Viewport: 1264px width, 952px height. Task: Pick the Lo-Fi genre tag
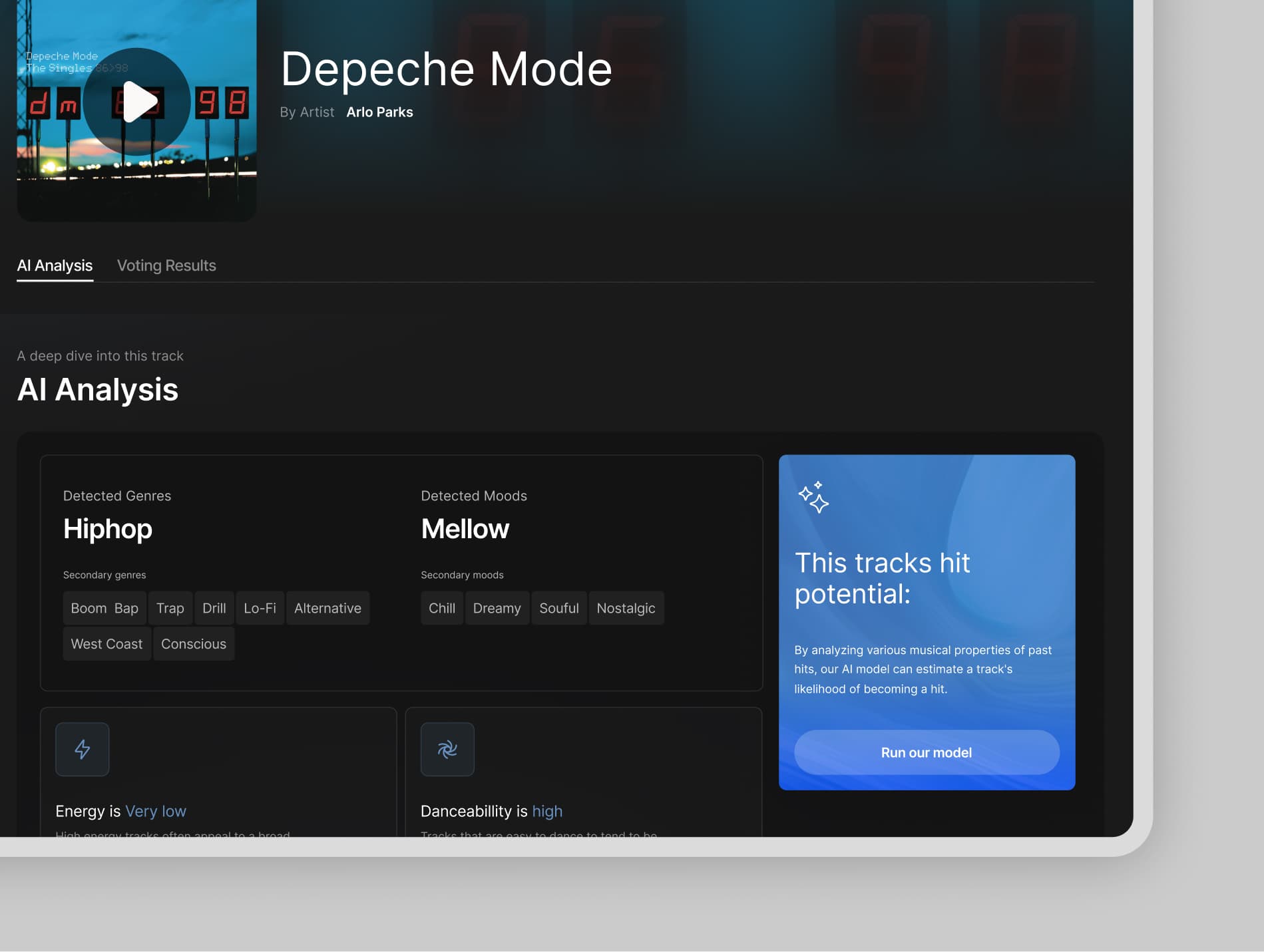[260, 608]
